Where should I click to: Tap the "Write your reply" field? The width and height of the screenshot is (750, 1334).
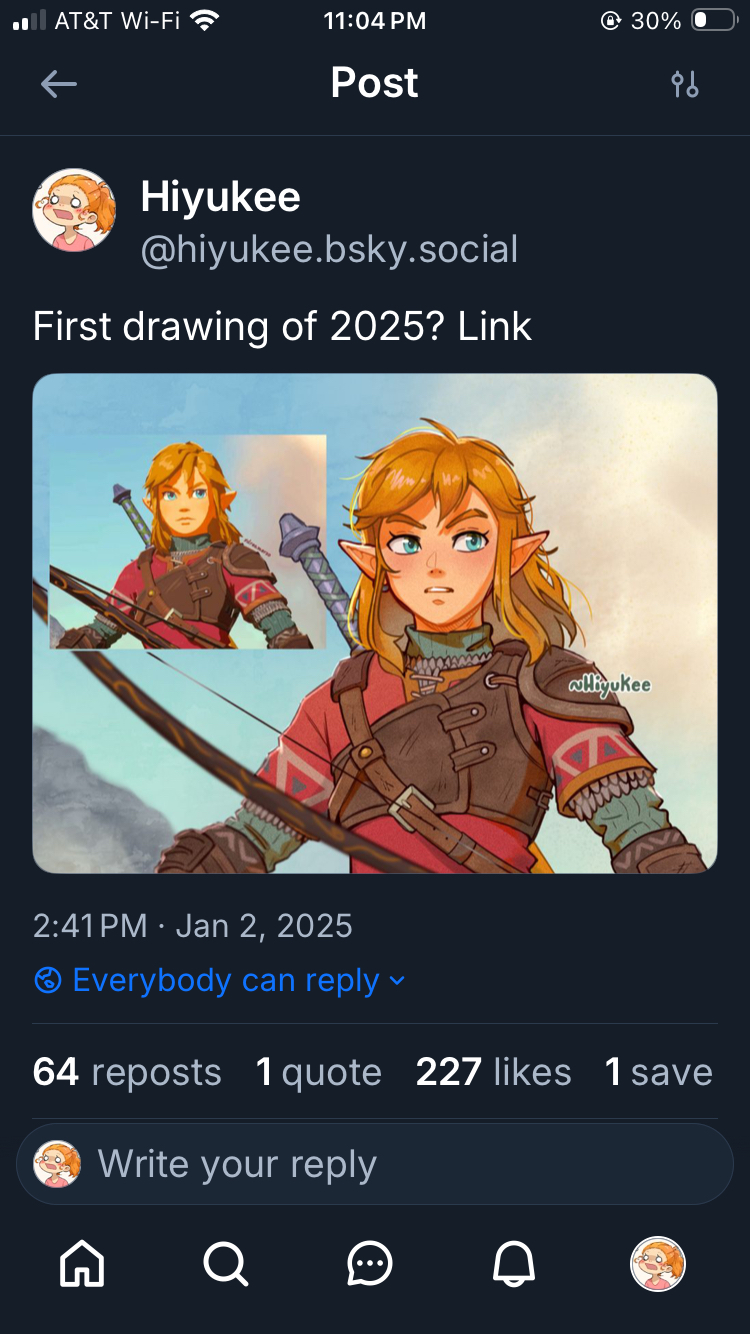click(x=400, y=1164)
